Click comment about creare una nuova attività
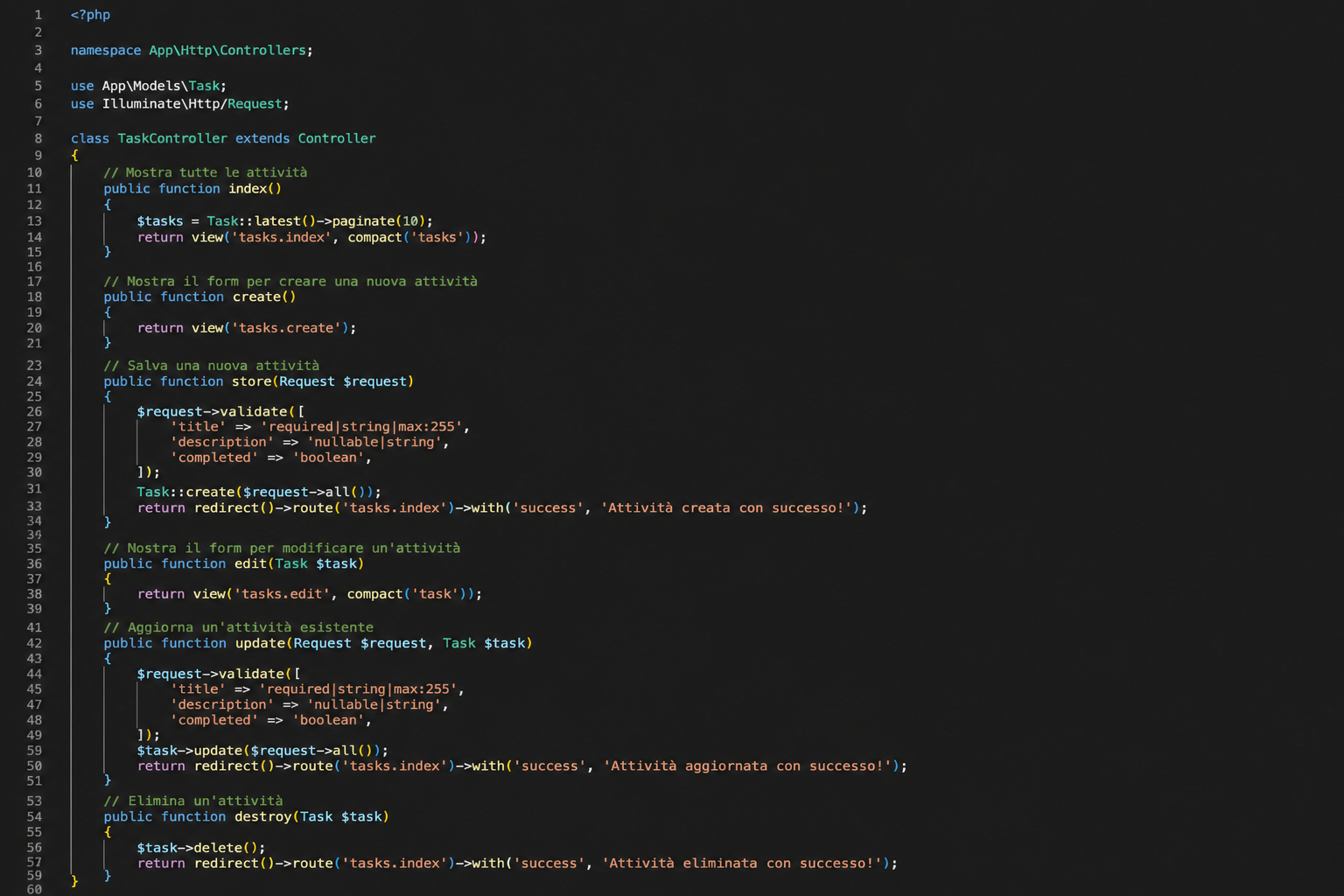This screenshot has width=1344, height=896. click(290, 282)
